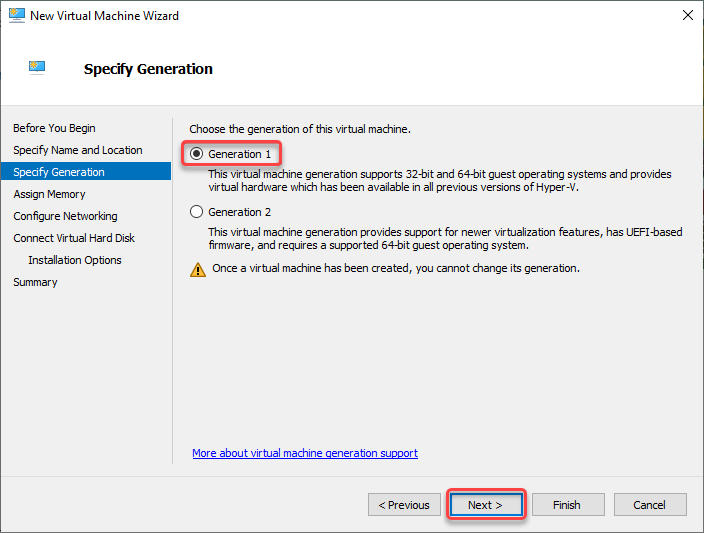Click the Specify Generation header monitor icon

[37, 67]
